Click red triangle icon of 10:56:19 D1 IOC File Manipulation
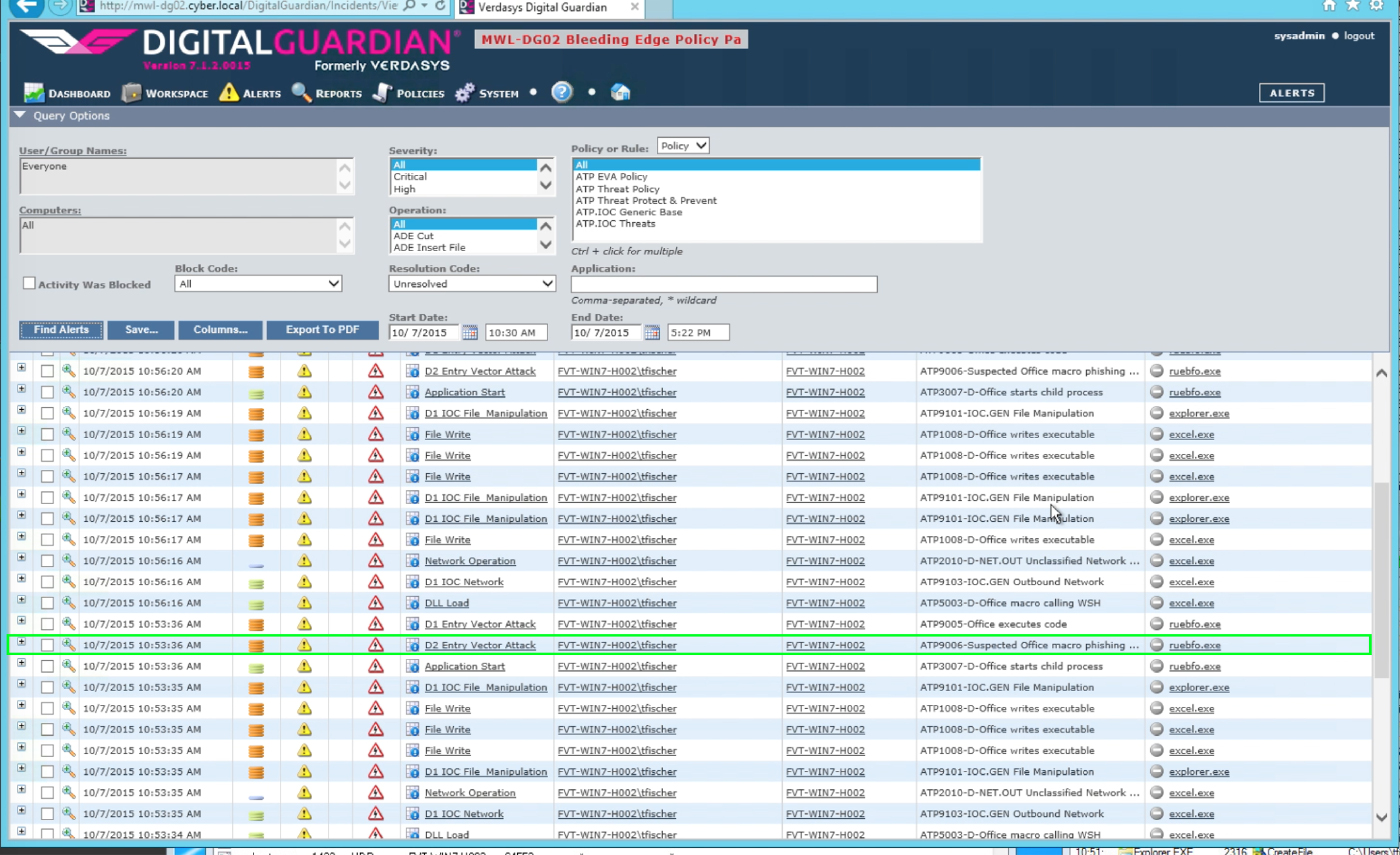This screenshot has height=855, width=1400. point(376,413)
